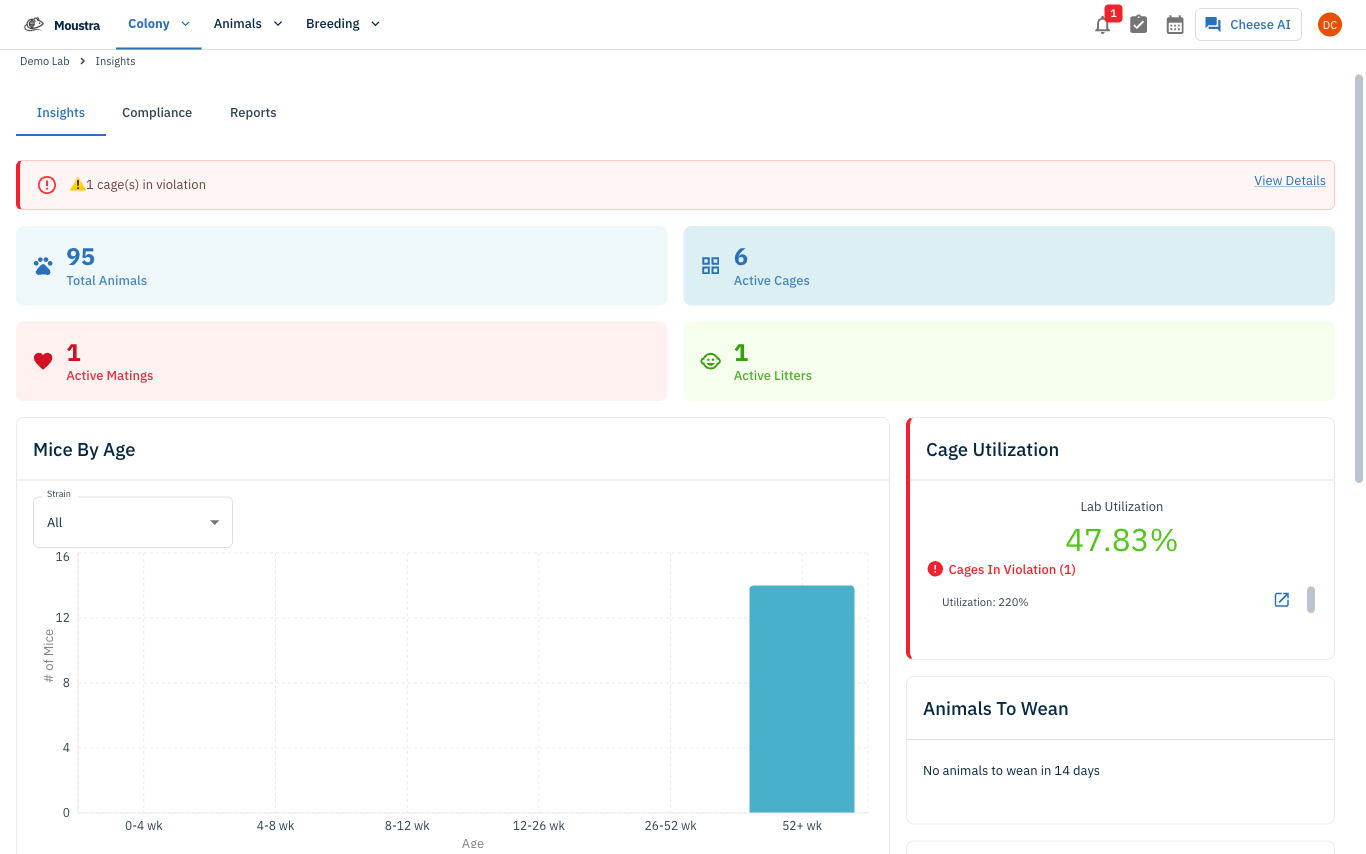Open the Active Matings card
The width and height of the screenshot is (1366, 854).
tap(342, 361)
